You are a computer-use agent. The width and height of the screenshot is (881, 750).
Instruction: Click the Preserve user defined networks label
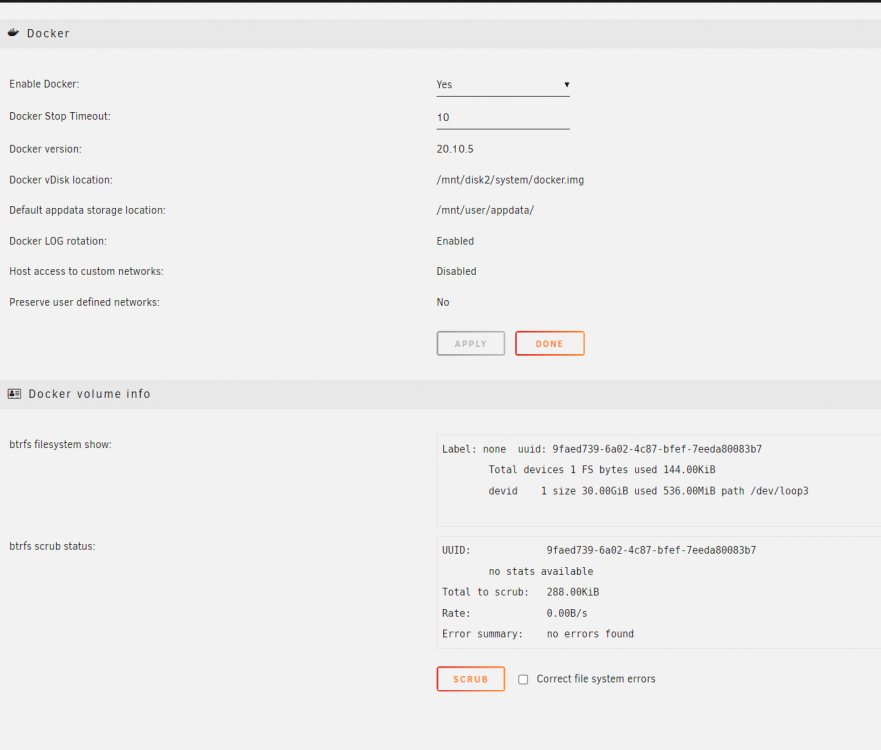84,302
